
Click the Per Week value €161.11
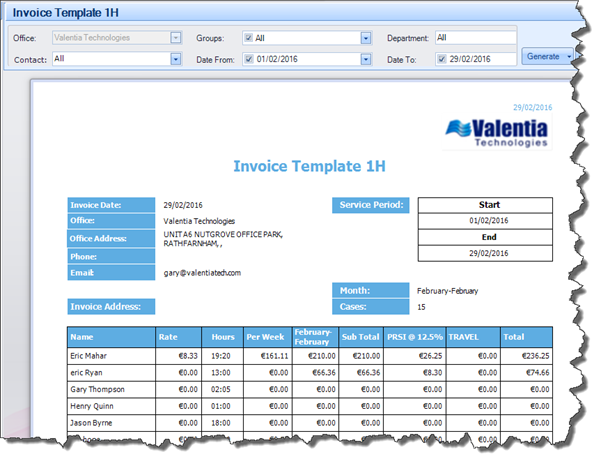[x=274, y=356]
